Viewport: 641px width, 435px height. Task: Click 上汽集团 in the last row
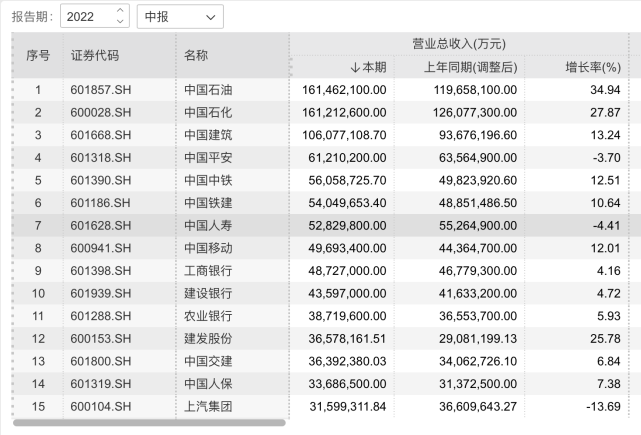[x=208, y=406]
